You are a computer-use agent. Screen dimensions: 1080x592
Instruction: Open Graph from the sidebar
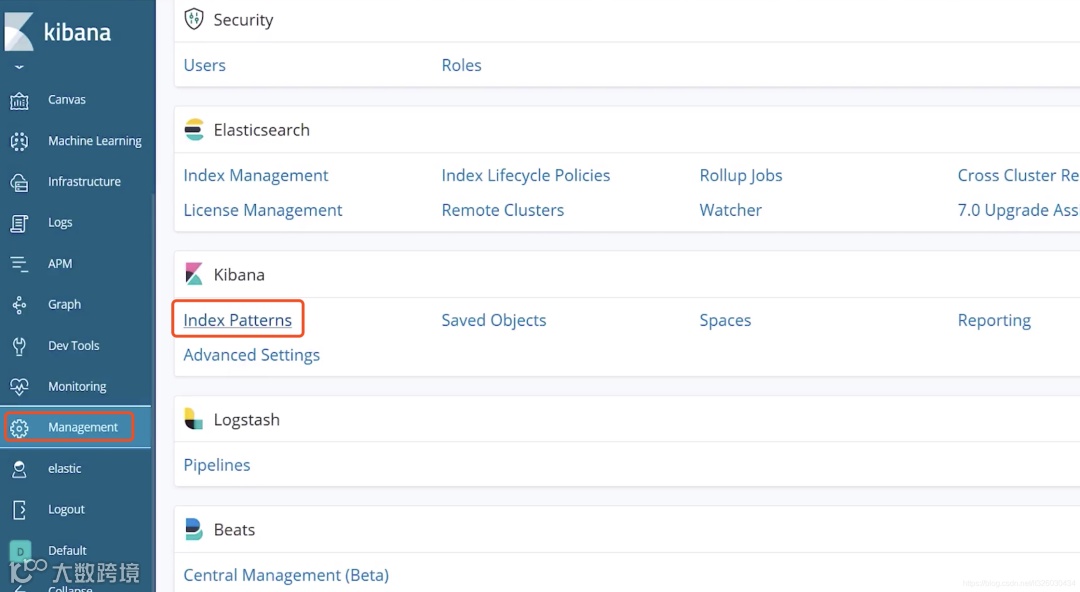(x=64, y=305)
